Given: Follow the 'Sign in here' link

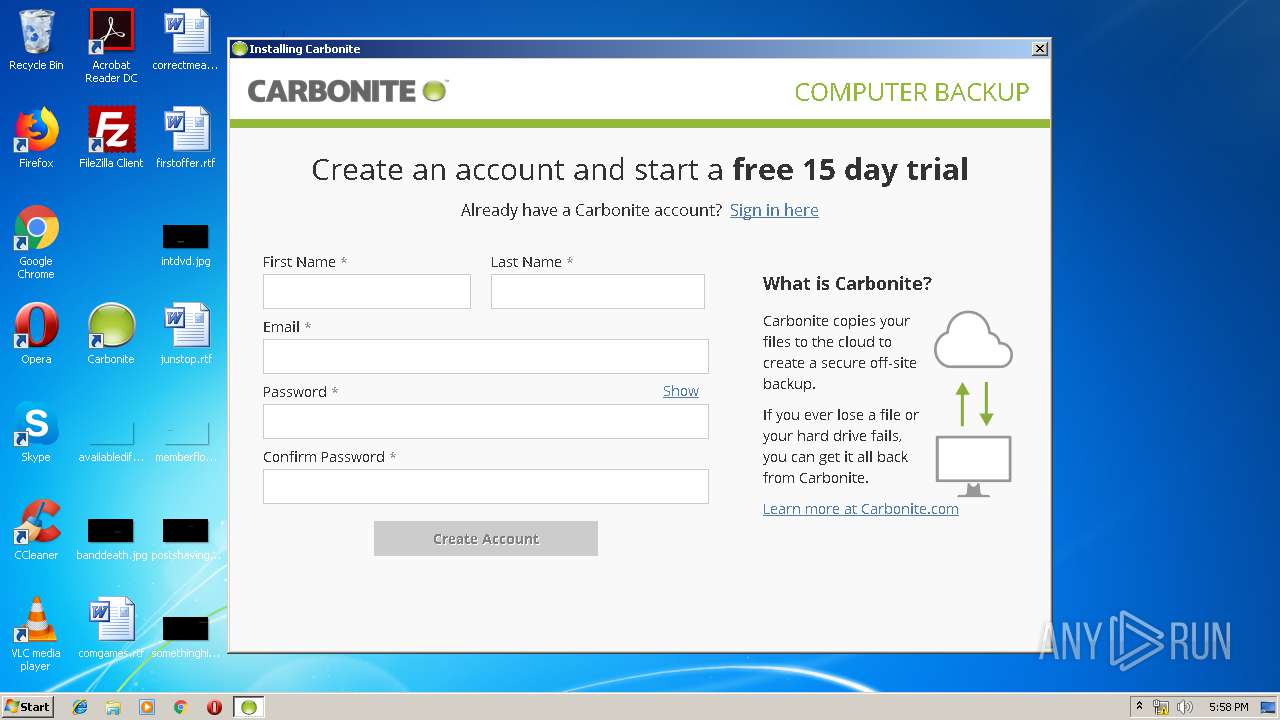Looking at the screenshot, I should click(x=774, y=210).
